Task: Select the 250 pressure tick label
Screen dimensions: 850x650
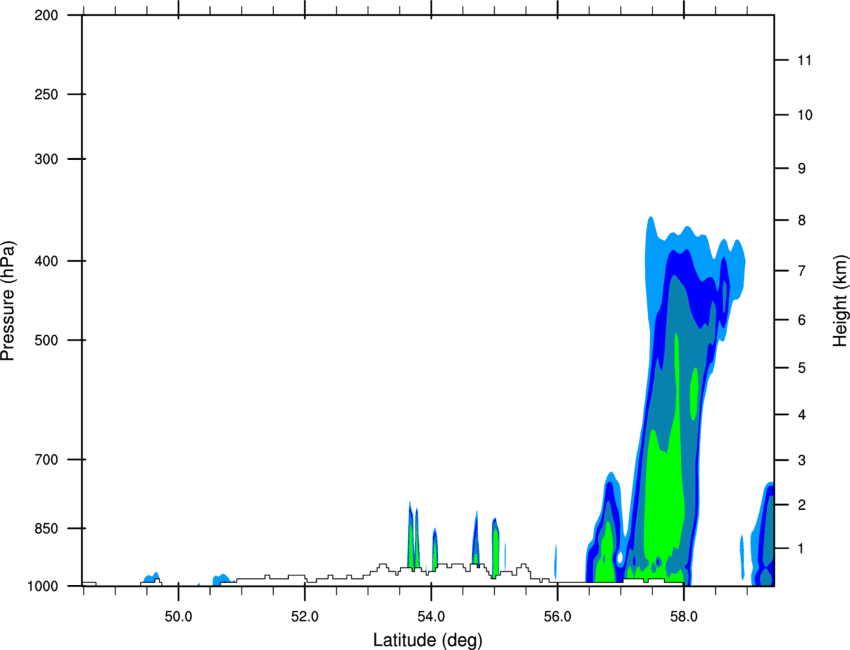Action: click(46, 94)
